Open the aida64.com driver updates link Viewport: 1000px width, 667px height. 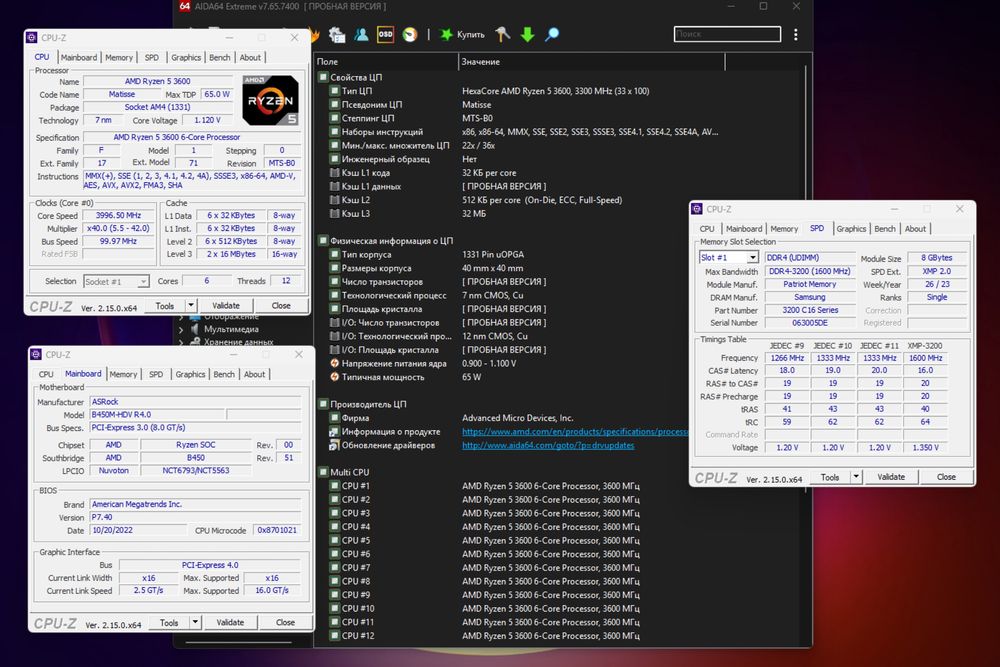(x=548, y=445)
